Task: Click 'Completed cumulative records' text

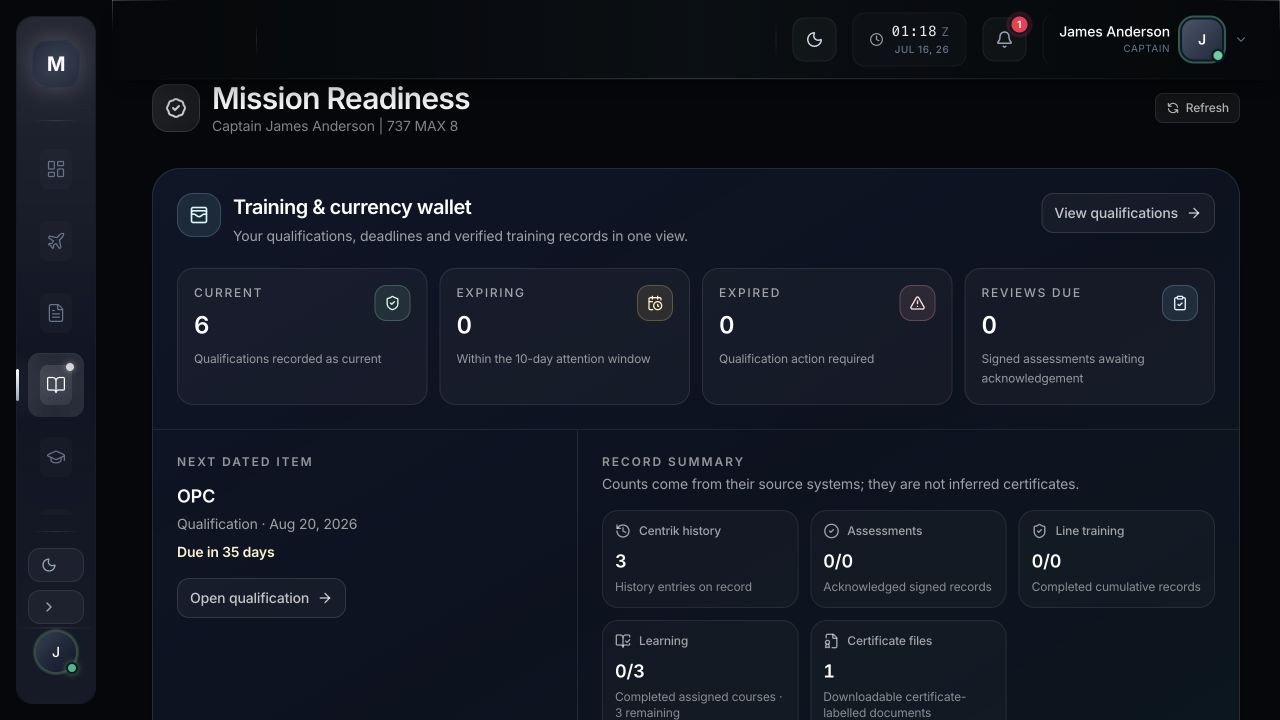Action: pyautogui.click(x=1116, y=587)
